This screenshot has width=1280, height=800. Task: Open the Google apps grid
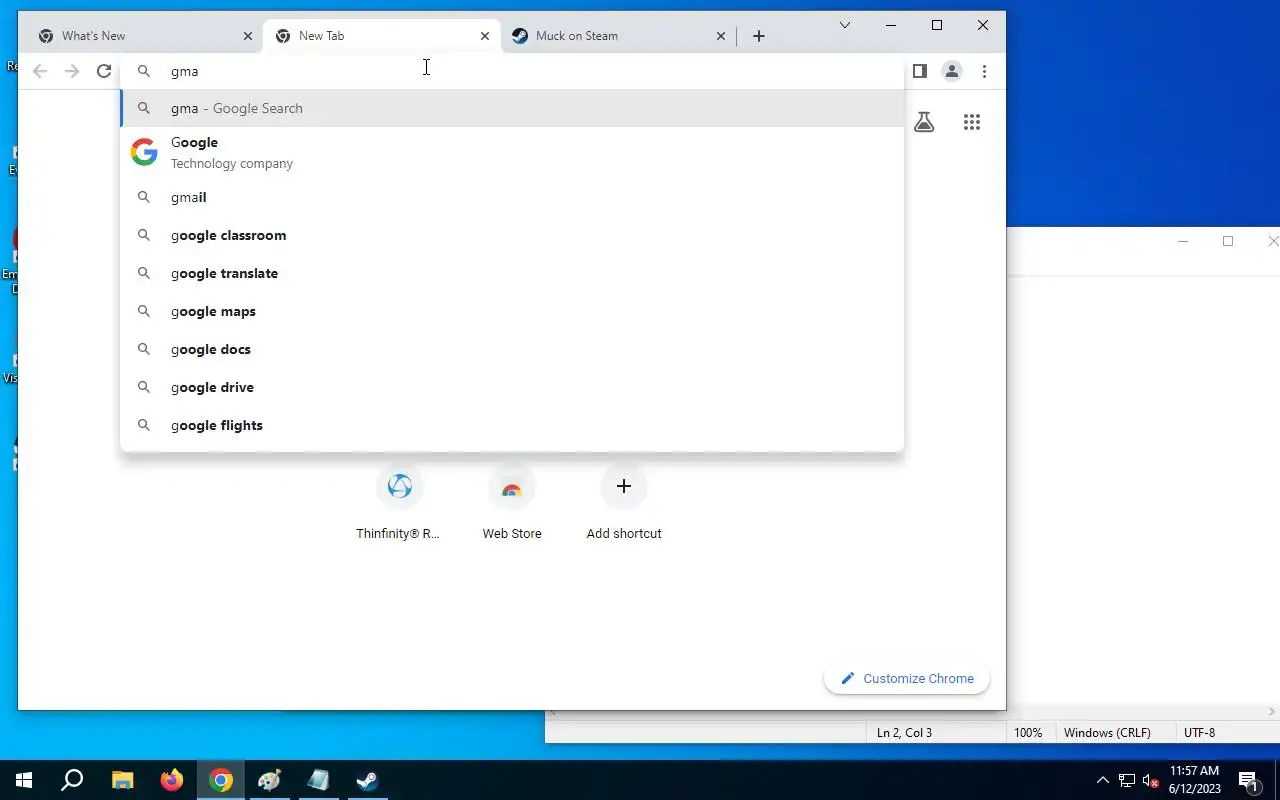pyautogui.click(x=972, y=122)
